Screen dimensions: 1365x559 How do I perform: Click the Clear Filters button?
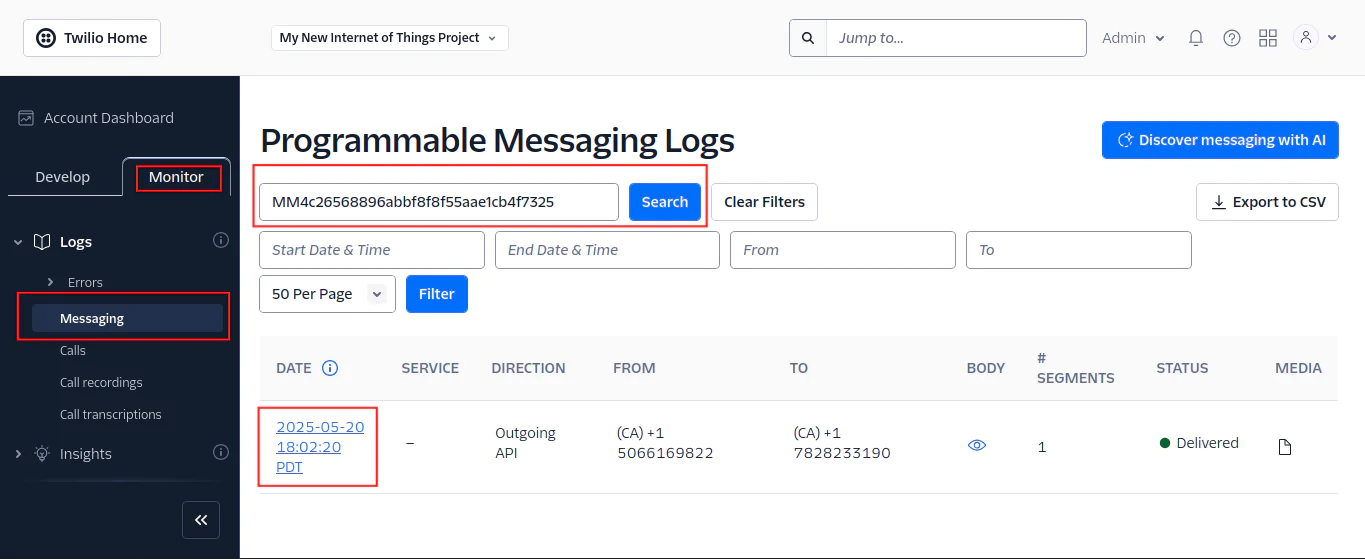tap(764, 202)
